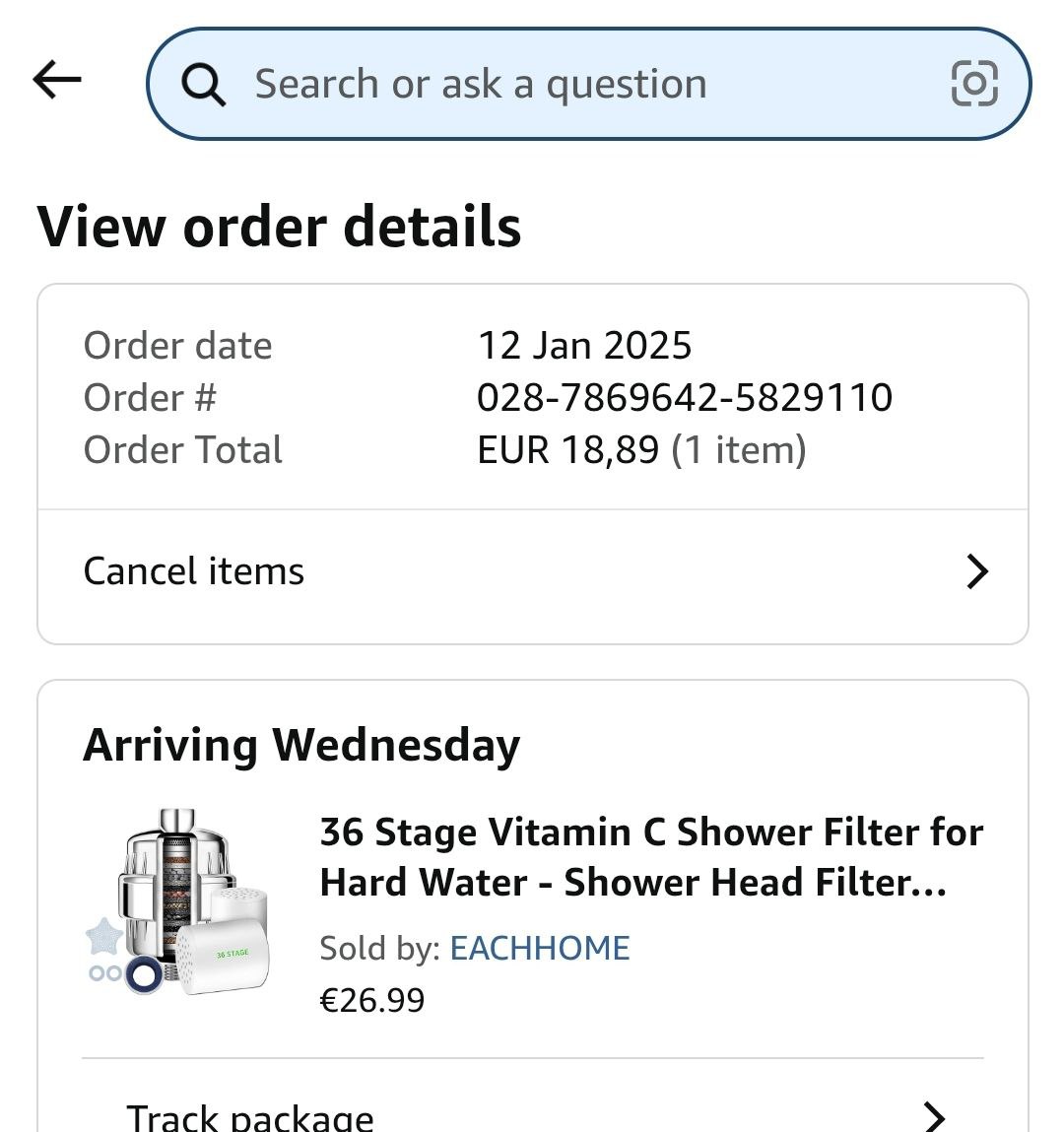Click the Order # label
Screen dimensions: 1064x1132
click(x=150, y=398)
